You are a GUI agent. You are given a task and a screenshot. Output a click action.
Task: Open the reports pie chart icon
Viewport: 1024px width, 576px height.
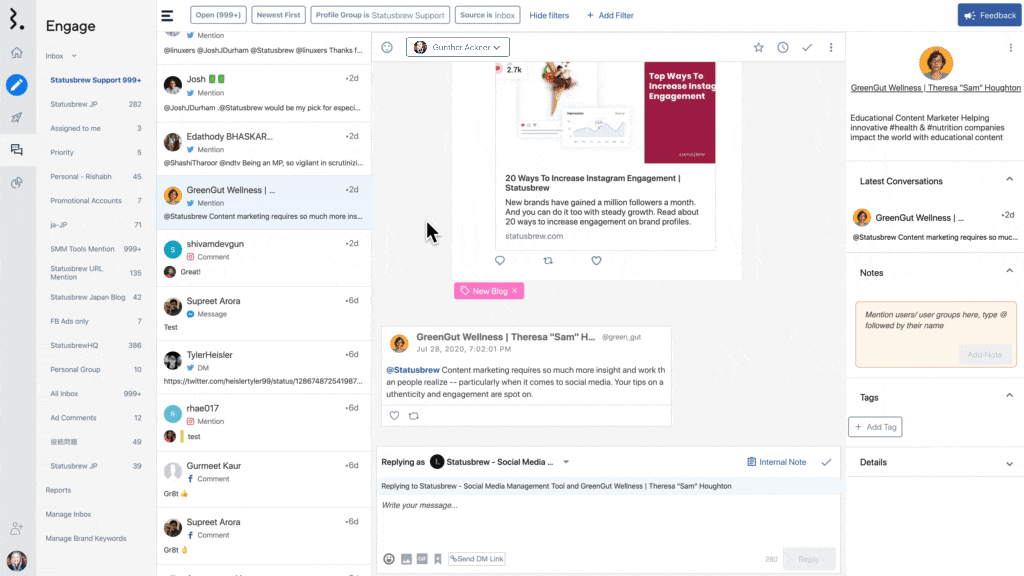pyautogui.click(x=17, y=182)
